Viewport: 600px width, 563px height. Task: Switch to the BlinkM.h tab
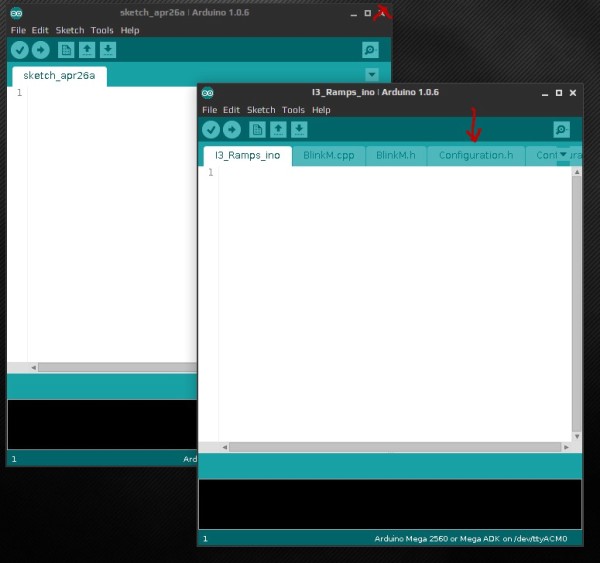coord(396,155)
